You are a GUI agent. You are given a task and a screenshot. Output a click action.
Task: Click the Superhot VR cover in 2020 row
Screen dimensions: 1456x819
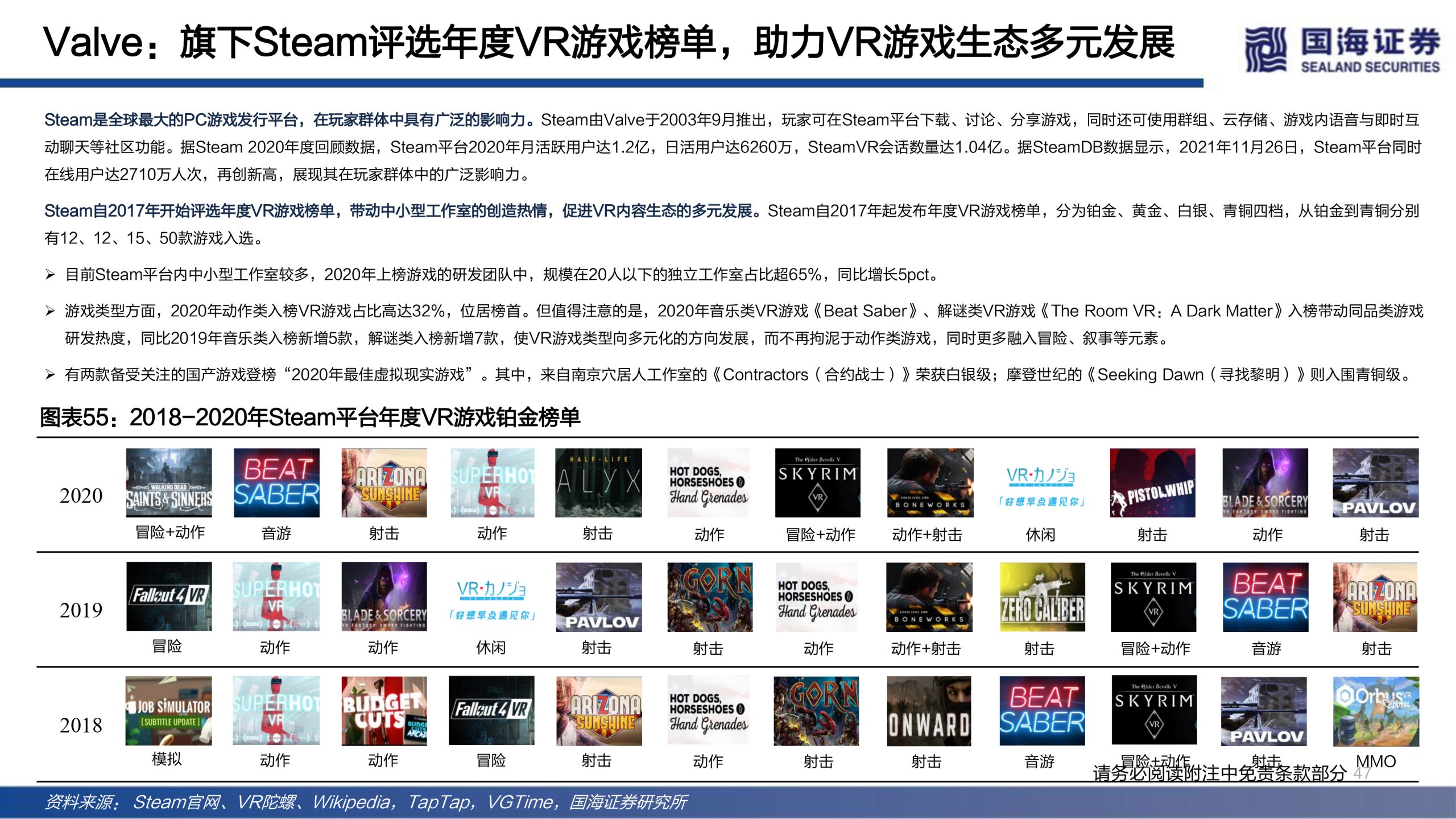click(493, 482)
